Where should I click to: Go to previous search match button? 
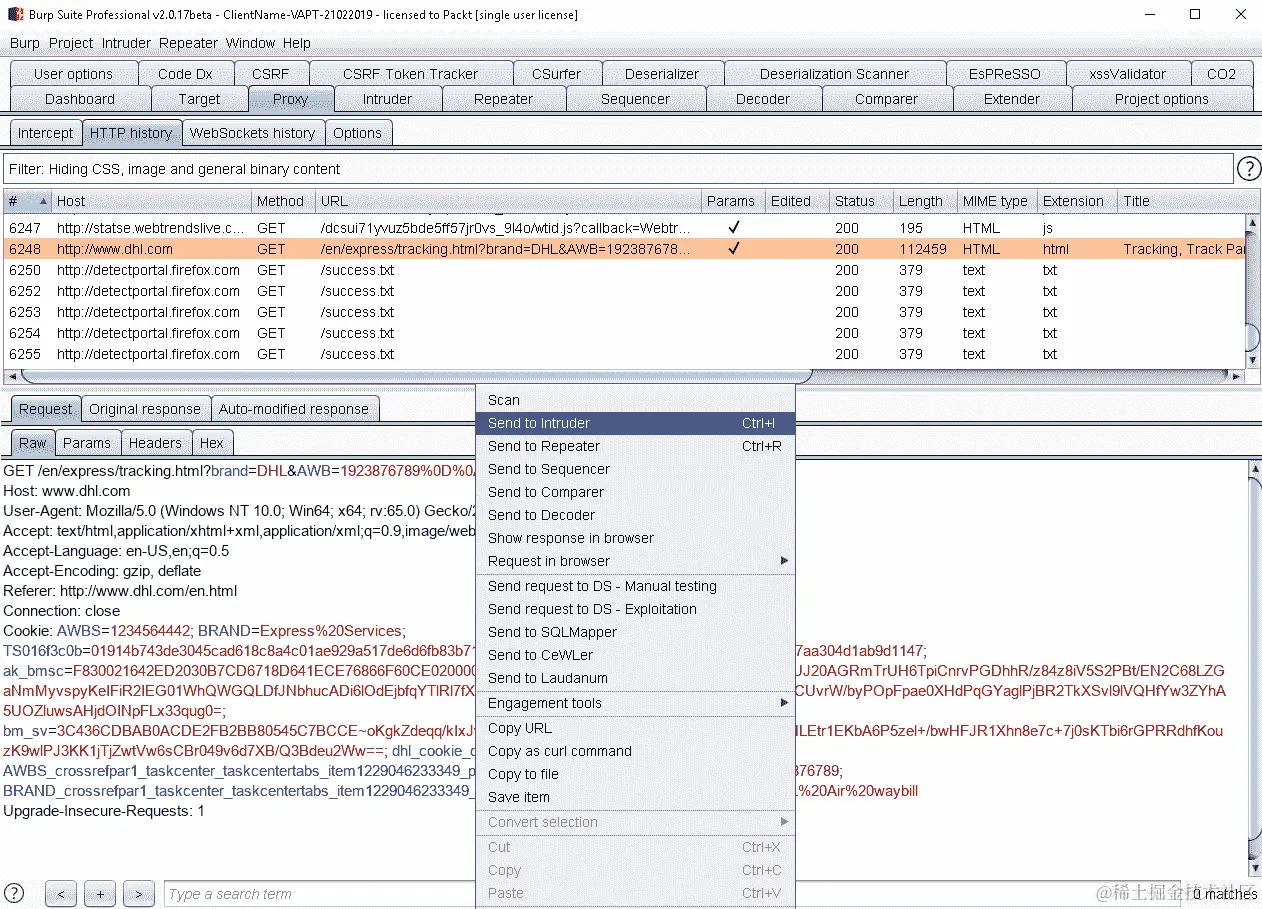coord(61,894)
